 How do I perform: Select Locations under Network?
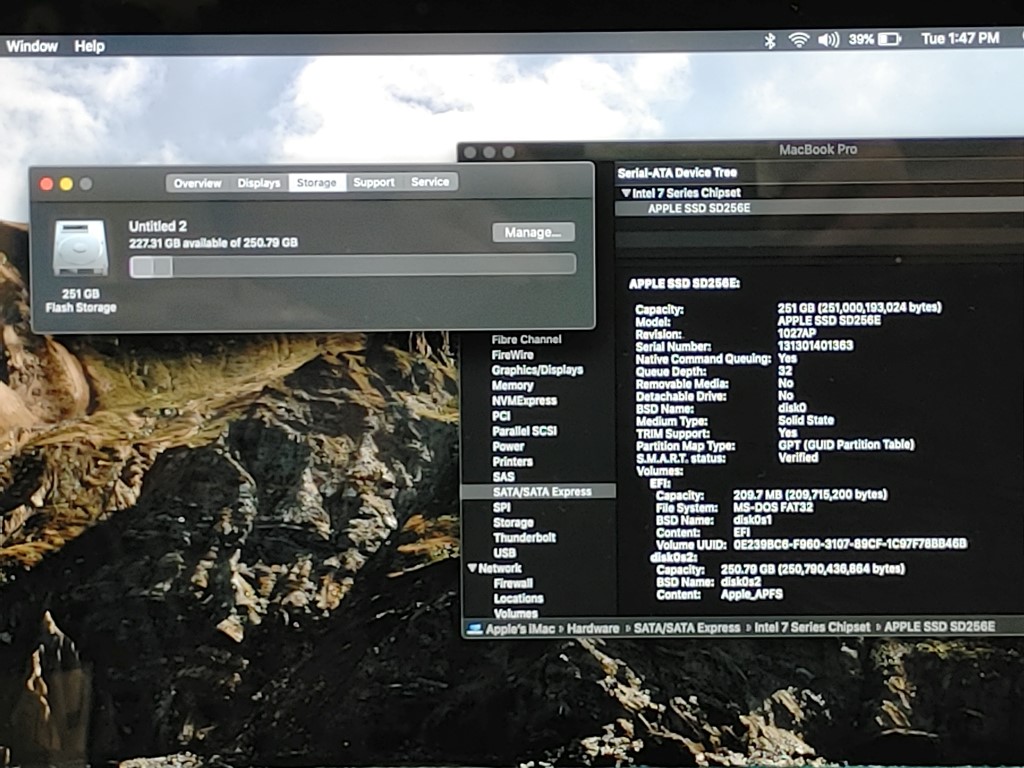click(519, 598)
